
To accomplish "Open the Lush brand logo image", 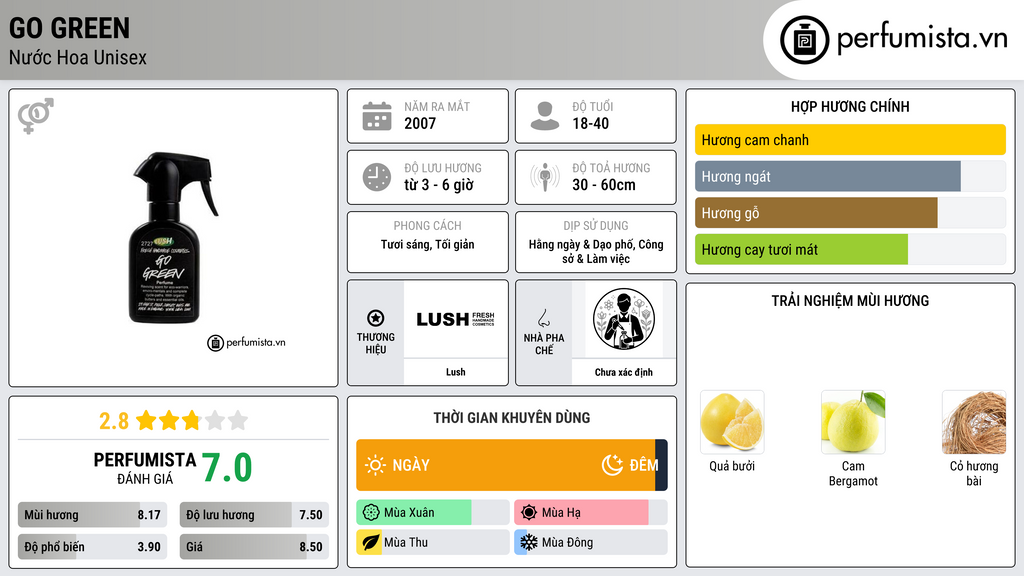I will click(455, 319).
